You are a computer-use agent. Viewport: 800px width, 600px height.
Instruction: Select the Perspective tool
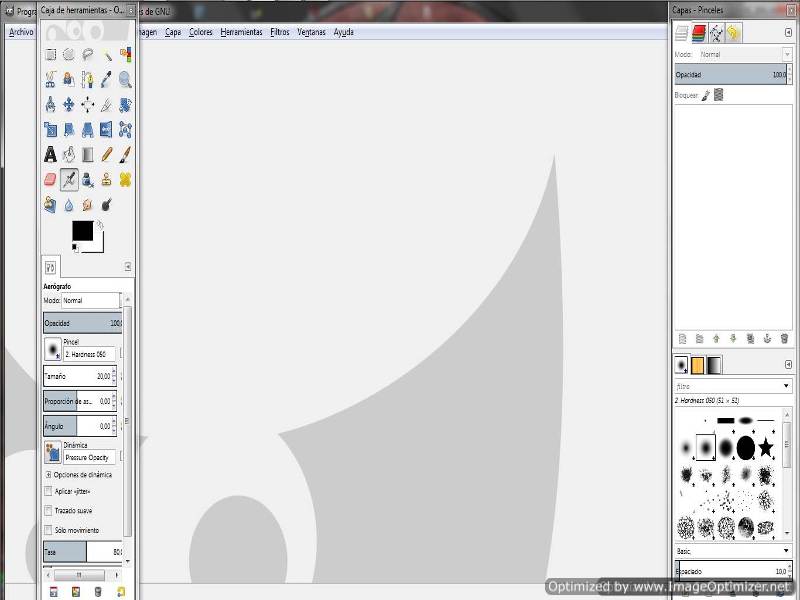88,130
